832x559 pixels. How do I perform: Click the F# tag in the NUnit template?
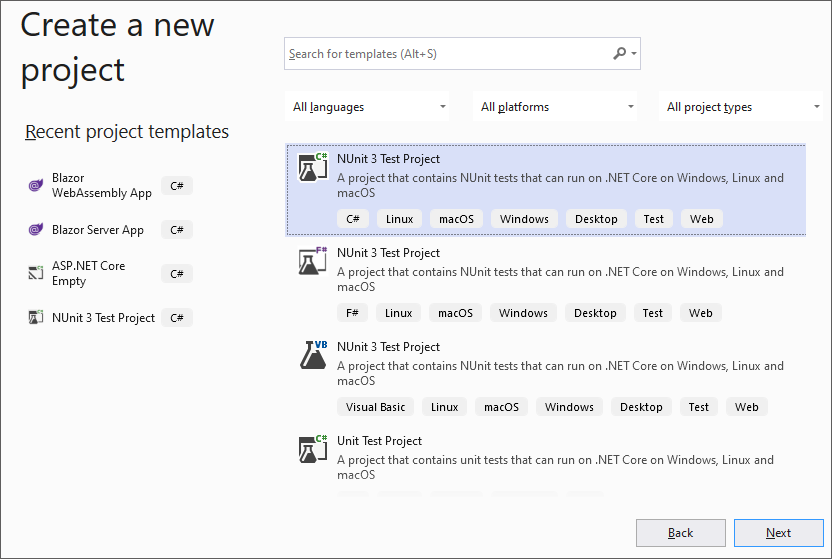(352, 313)
